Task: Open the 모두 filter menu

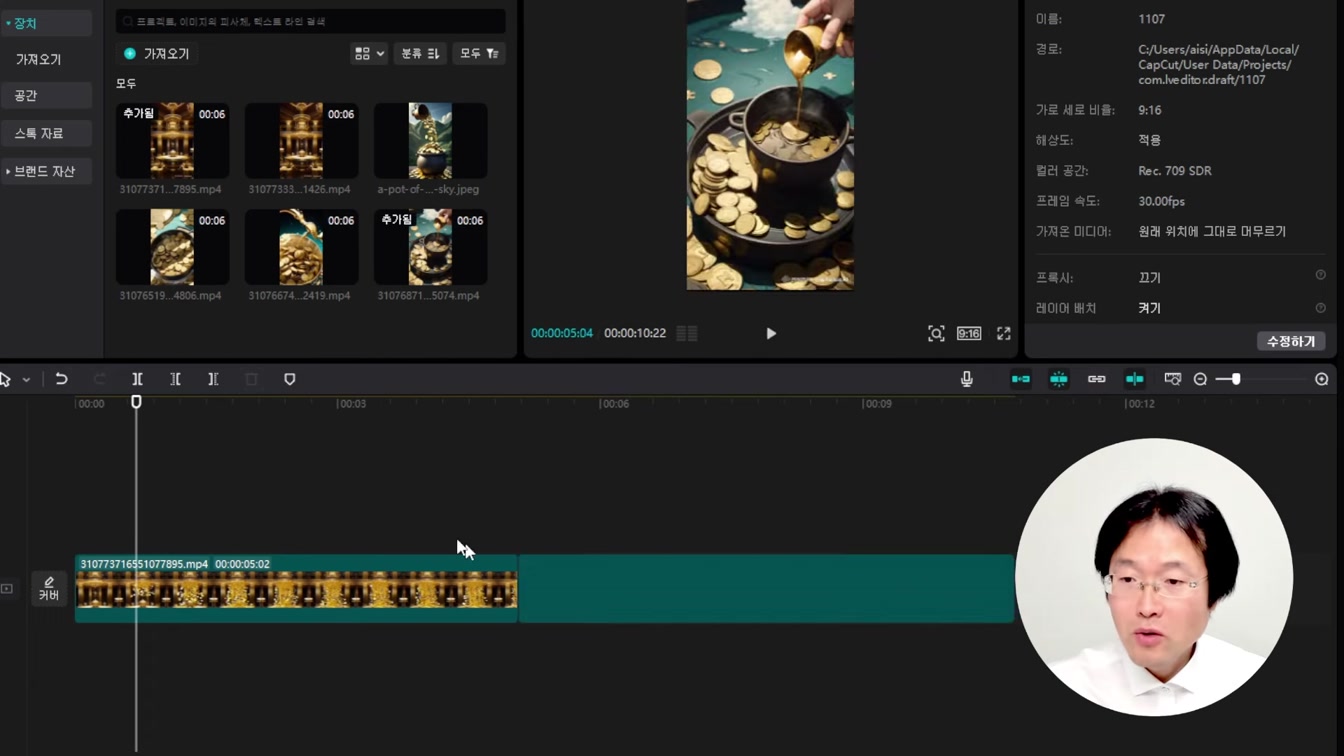Action: [x=479, y=53]
